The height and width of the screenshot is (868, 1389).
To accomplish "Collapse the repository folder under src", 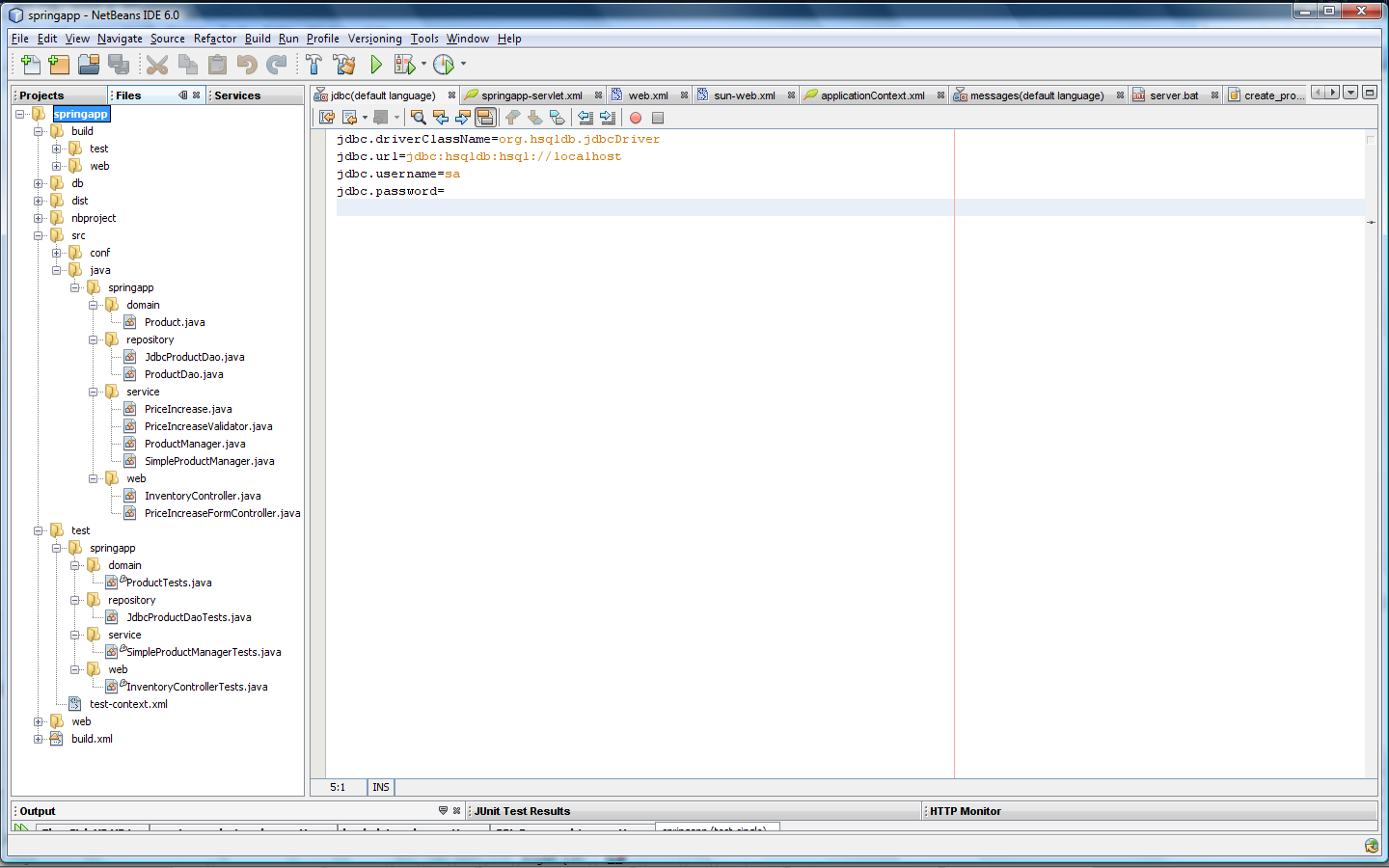I will [94, 339].
